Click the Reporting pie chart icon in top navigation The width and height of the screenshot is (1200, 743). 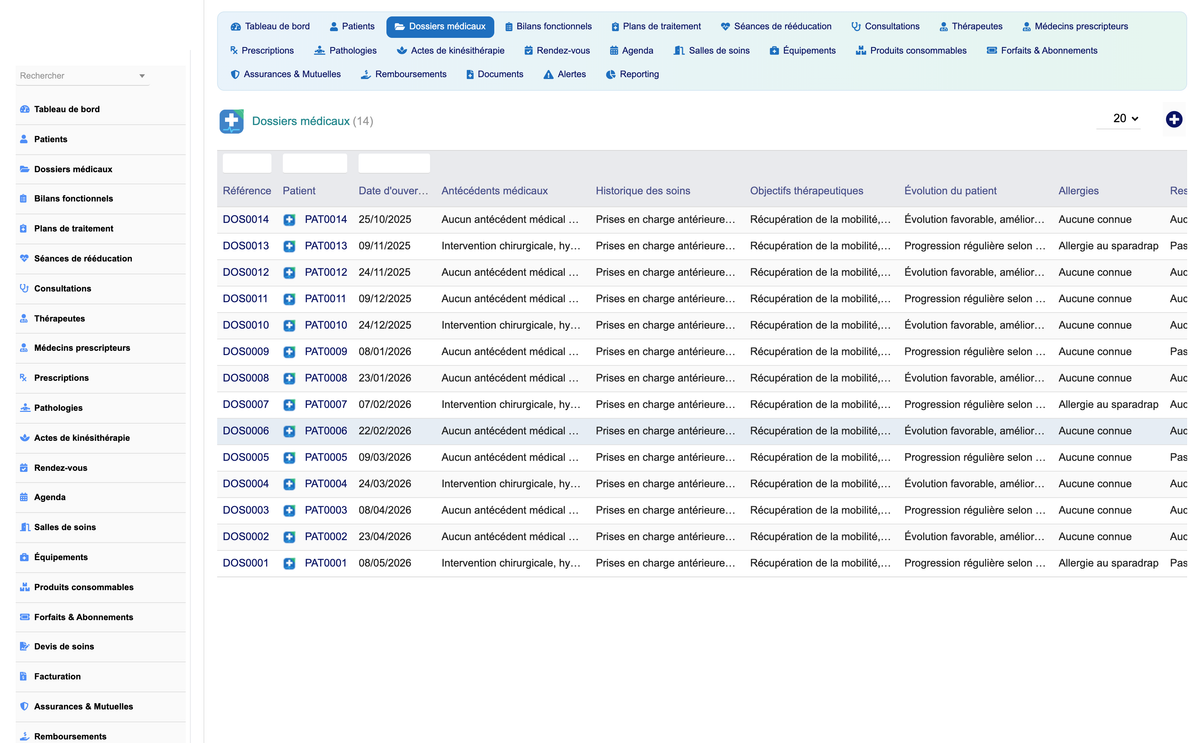[x=610, y=74]
